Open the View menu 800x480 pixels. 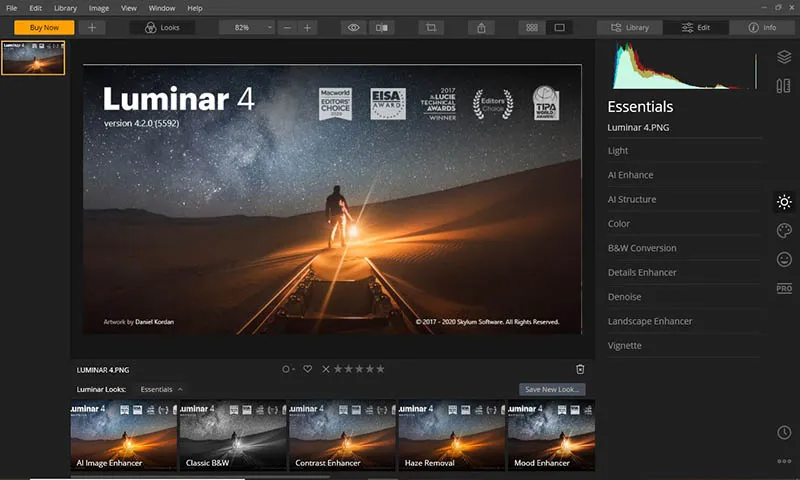(129, 8)
